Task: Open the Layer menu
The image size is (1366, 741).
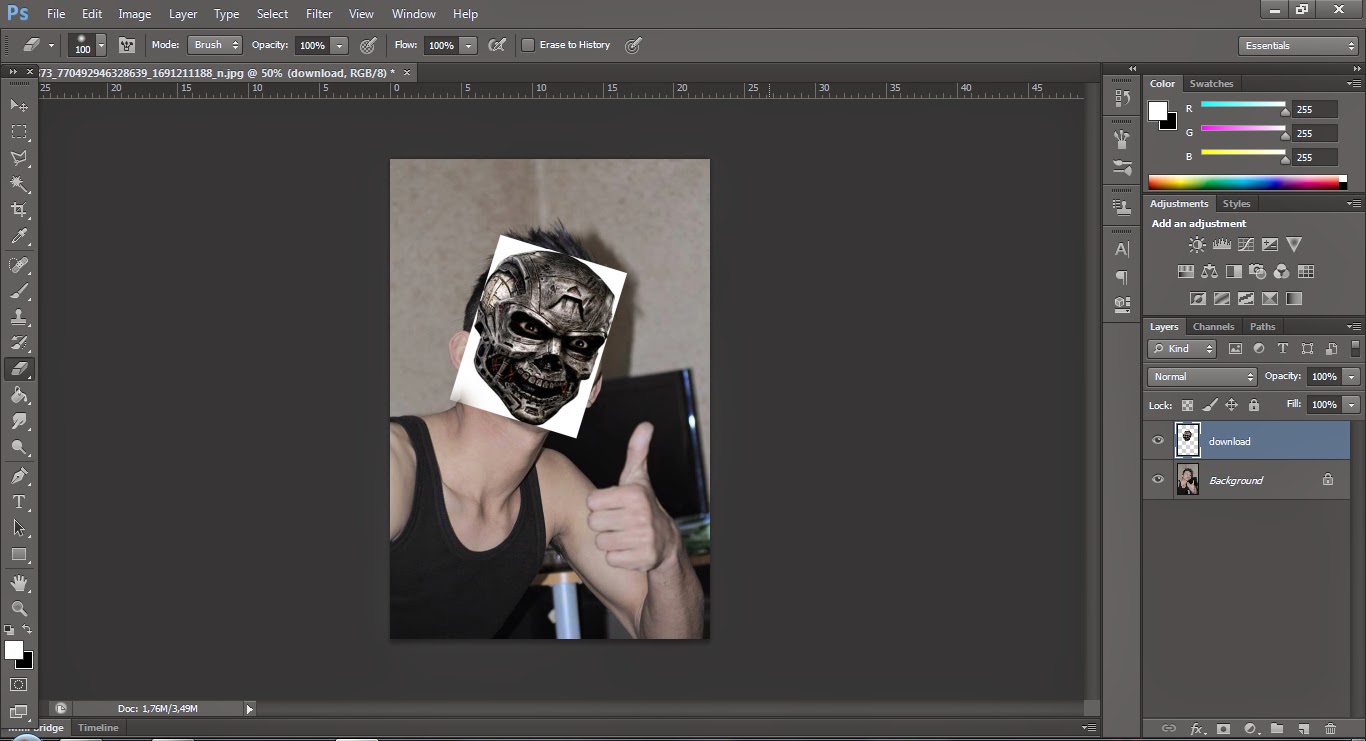Action: click(x=183, y=14)
